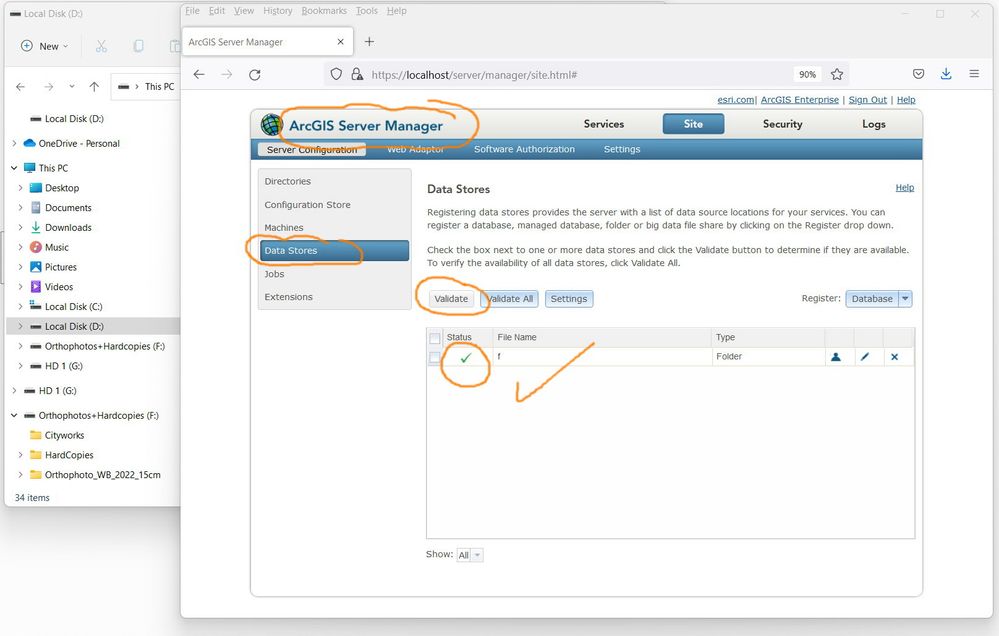Open the green status checkmark for f
Screen dimensions: 999x636
pyautogui.click(x=466, y=358)
